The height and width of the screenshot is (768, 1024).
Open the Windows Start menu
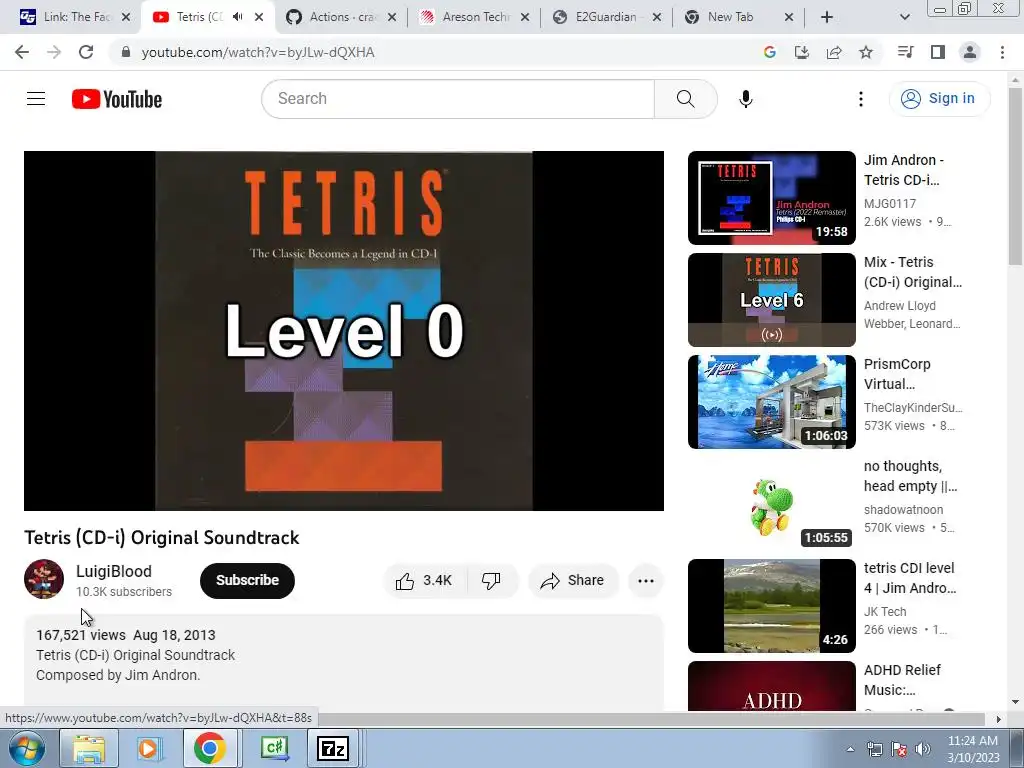(x=27, y=748)
